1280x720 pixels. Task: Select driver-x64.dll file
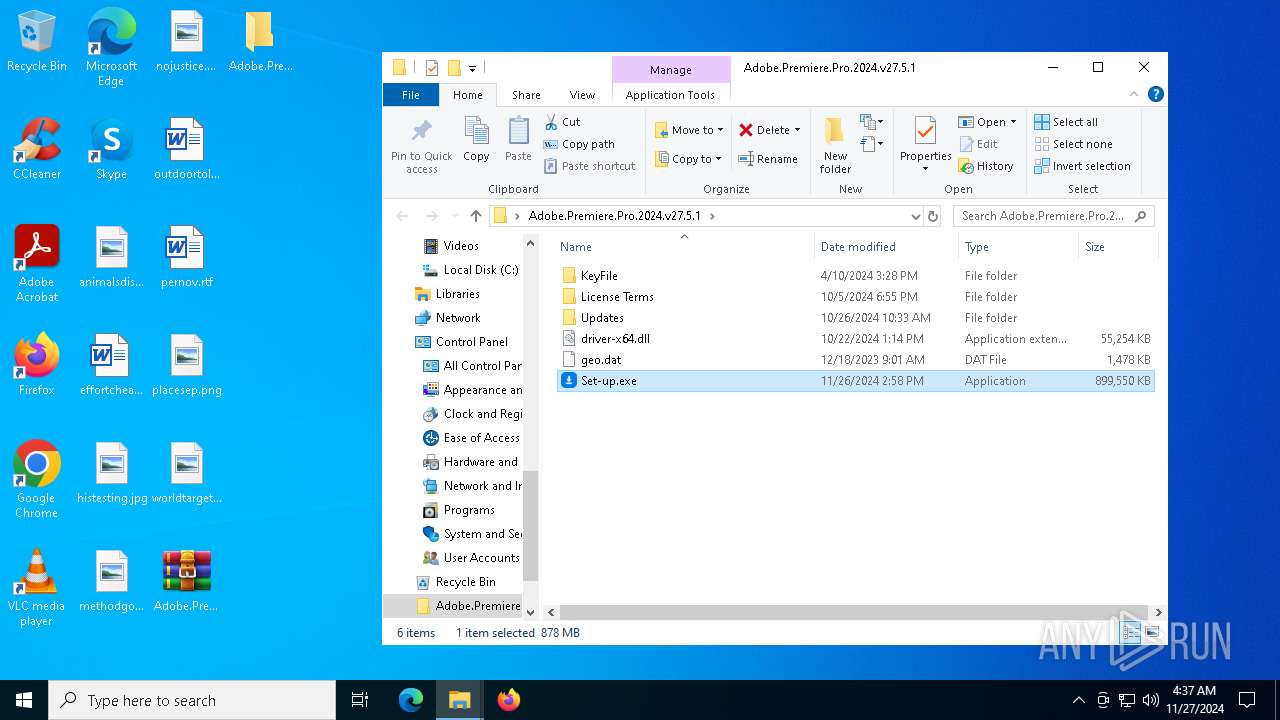(x=855, y=339)
